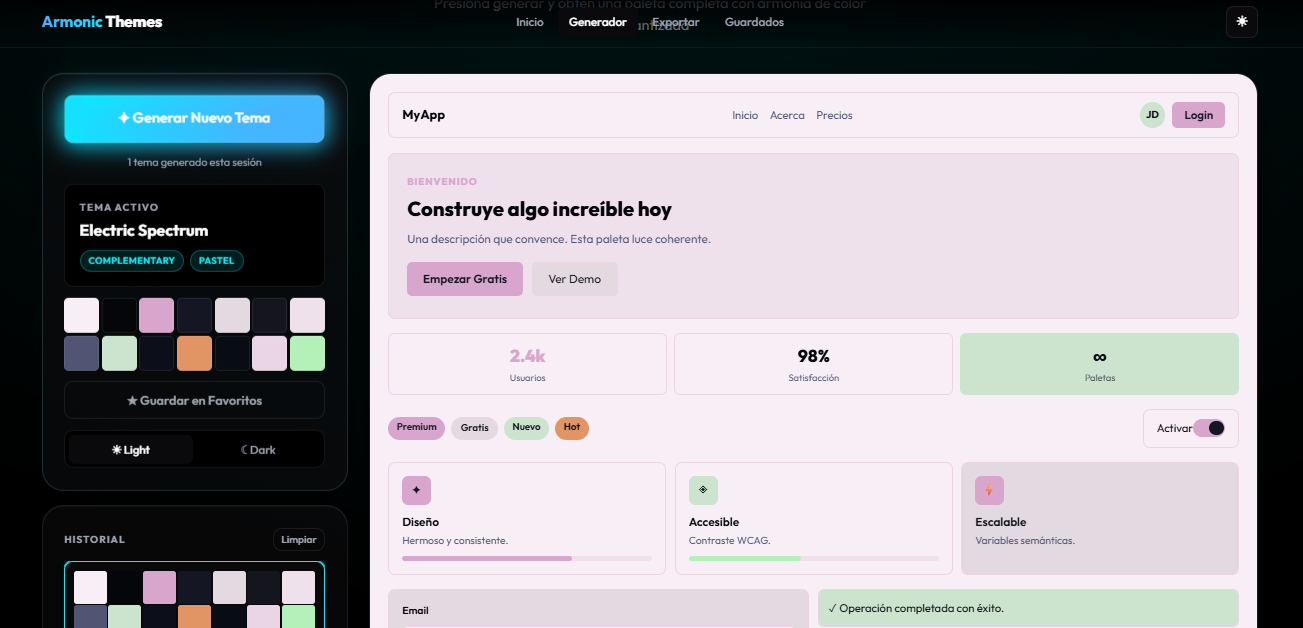Open the history theme palette thumbnail

click(194, 596)
